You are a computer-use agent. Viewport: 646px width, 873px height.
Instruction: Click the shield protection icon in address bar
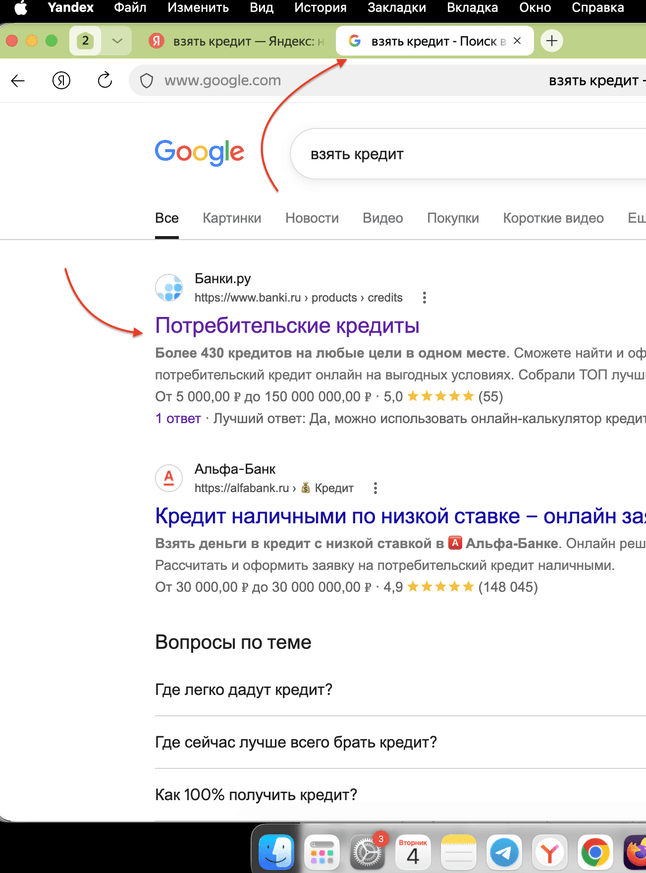tap(146, 81)
